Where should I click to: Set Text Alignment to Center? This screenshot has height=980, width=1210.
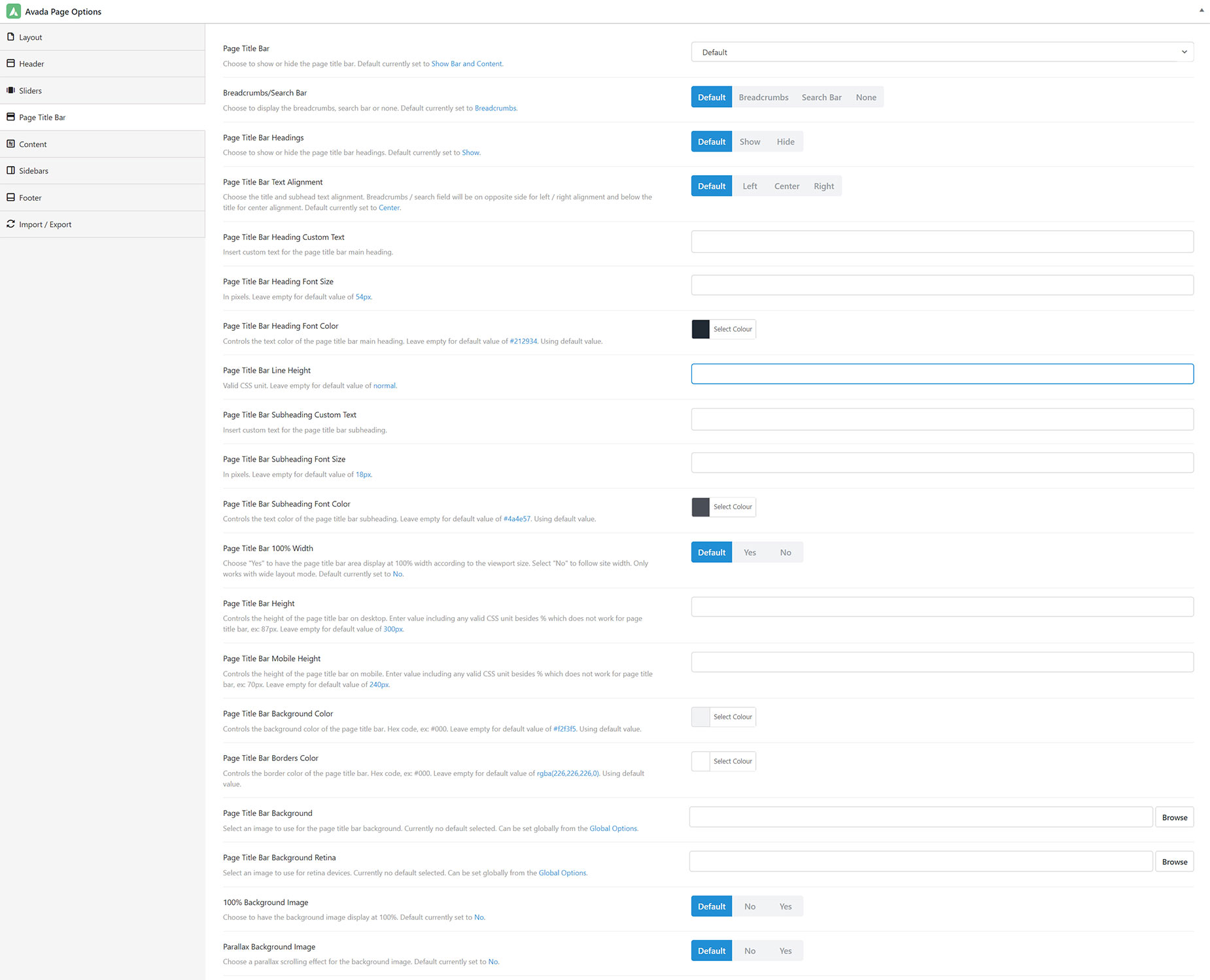pyautogui.click(x=787, y=186)
